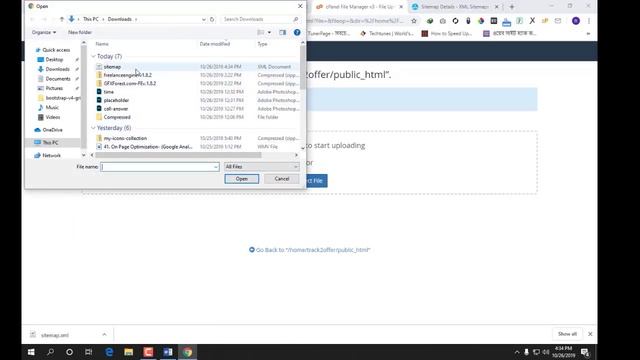The image size is (640, 360).
Task: Click the 'Go Back to' public_html link
Action: coord(309,250)
